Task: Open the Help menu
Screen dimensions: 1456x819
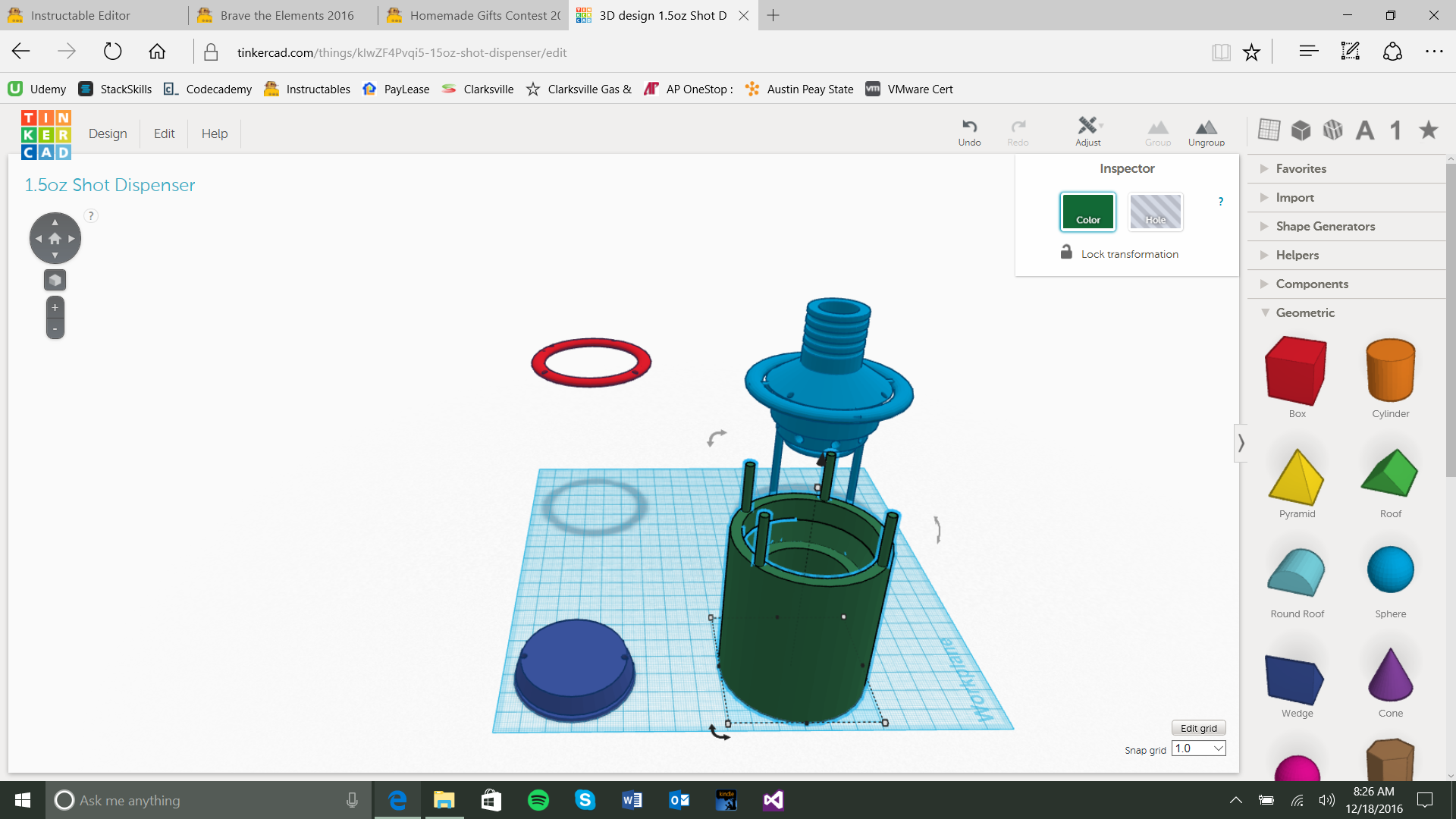Action: pos(214,133)
